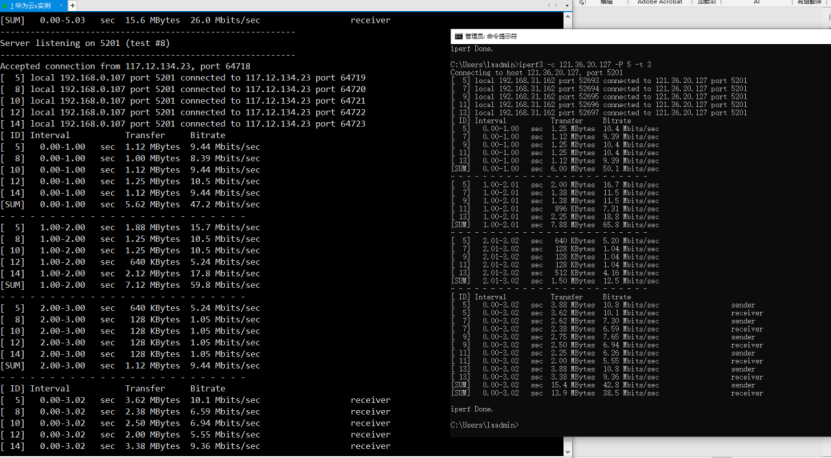Click the connection line ending with port 64723

click(x=183, y=124)
